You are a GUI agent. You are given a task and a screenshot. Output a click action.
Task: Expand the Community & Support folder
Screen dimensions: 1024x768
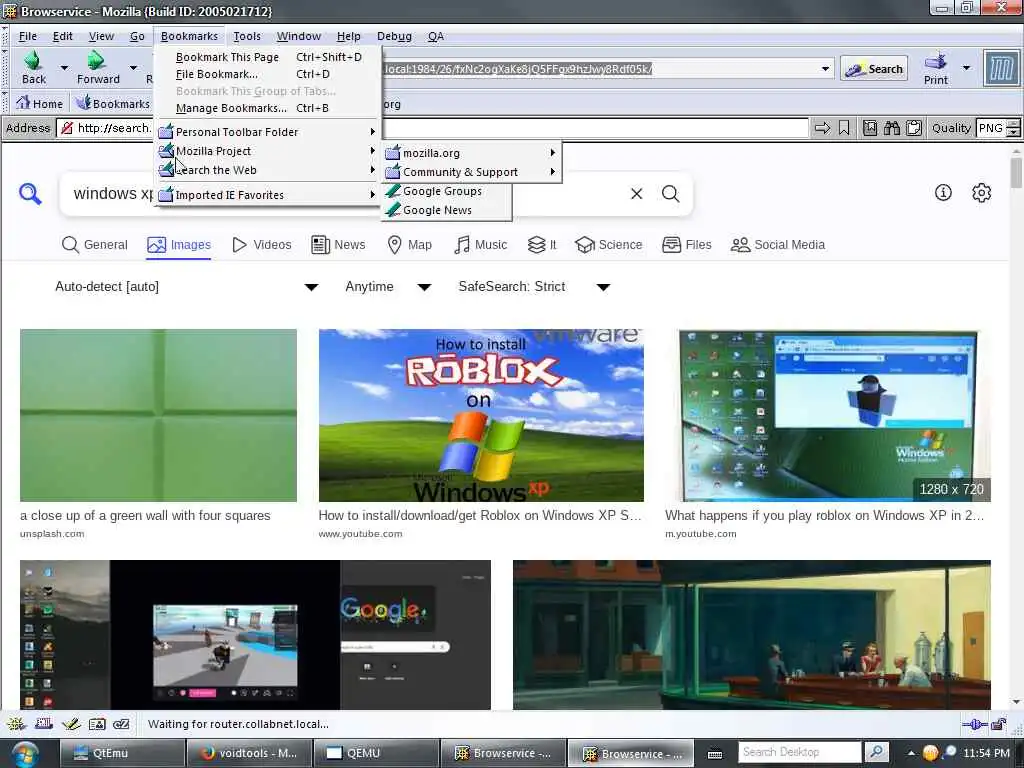[472, 172]
